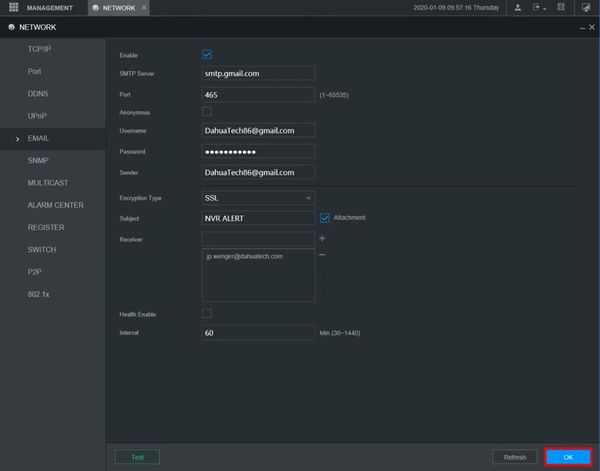Click the SMTP Server input field

(x=258, y=73)
